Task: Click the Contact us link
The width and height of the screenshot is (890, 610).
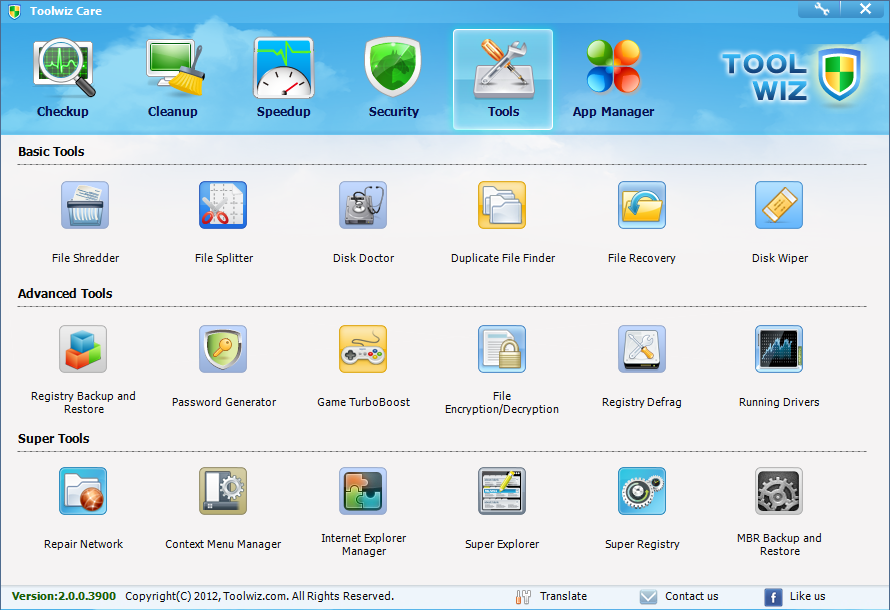Action: coord(691,596)
